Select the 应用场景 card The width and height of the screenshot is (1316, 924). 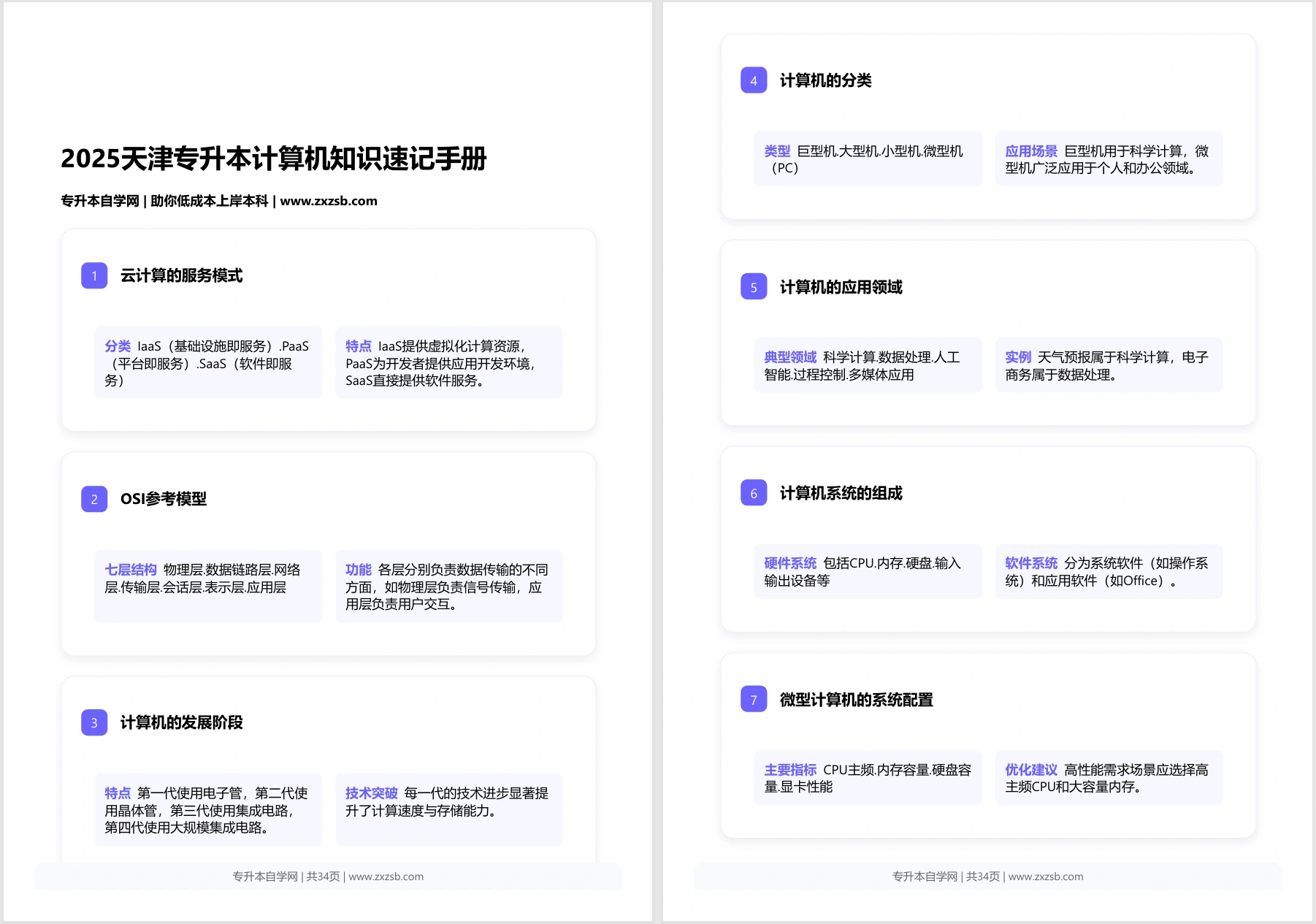[1109, 159]
